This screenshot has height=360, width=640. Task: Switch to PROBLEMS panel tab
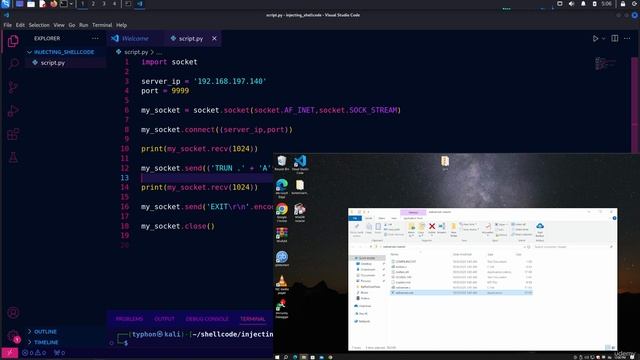(x=129, y=319)
